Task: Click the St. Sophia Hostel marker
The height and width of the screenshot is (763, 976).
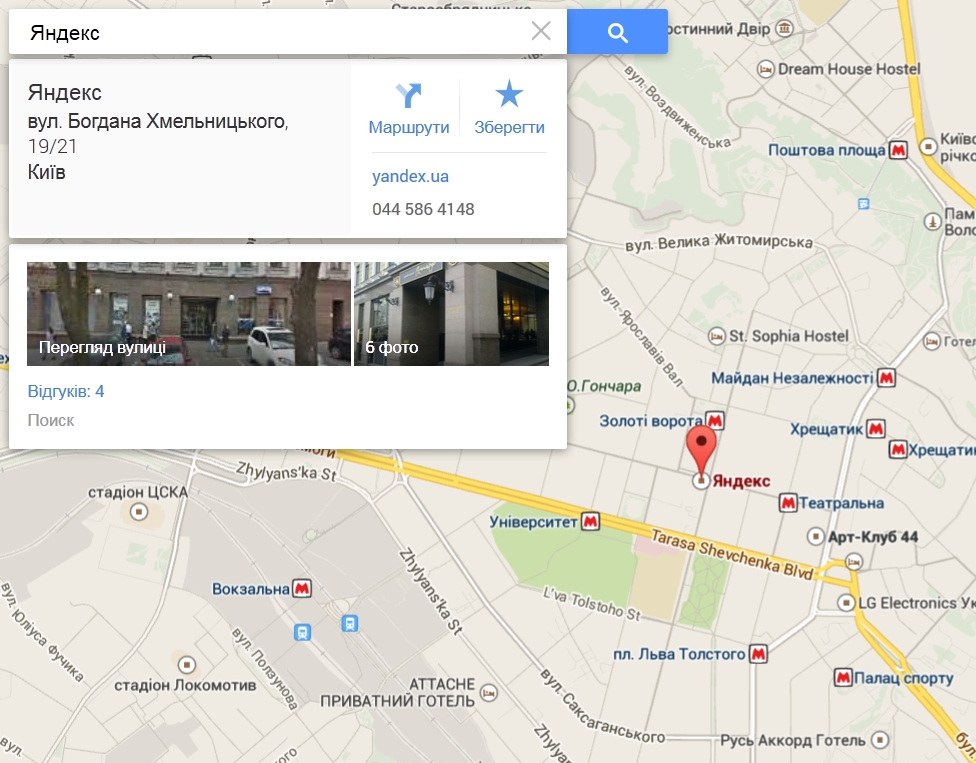Action: pos(716,337)
